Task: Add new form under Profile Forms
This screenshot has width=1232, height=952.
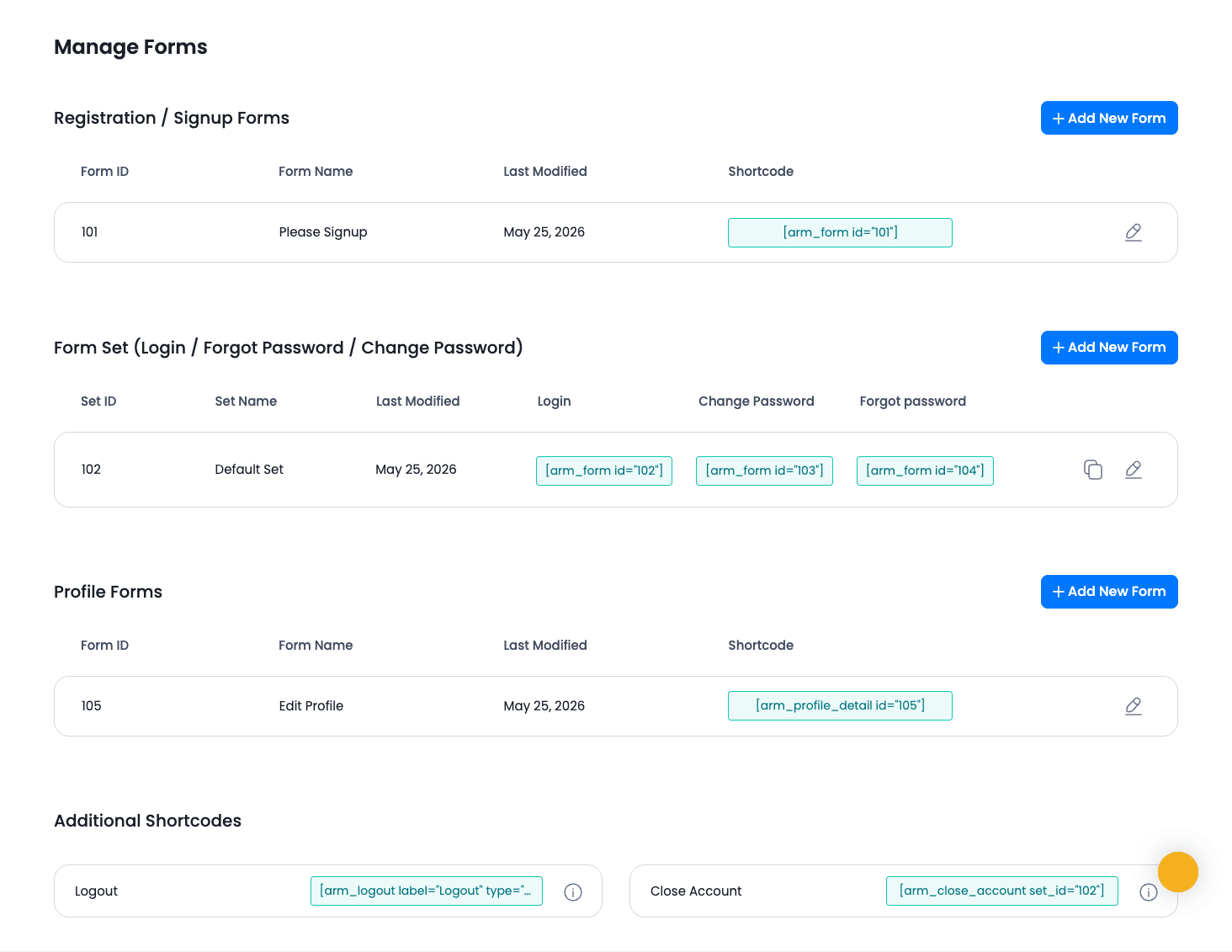Action: point(1109,592)
